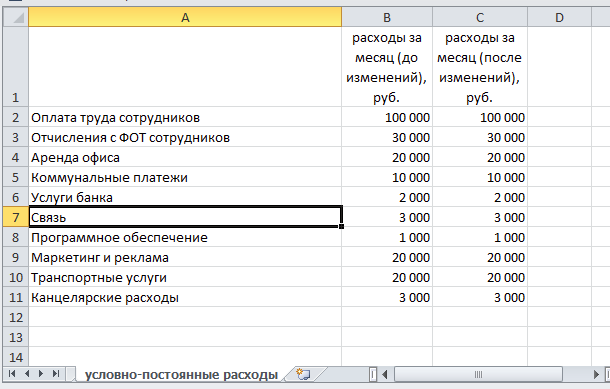Select row 5 header

16,177
